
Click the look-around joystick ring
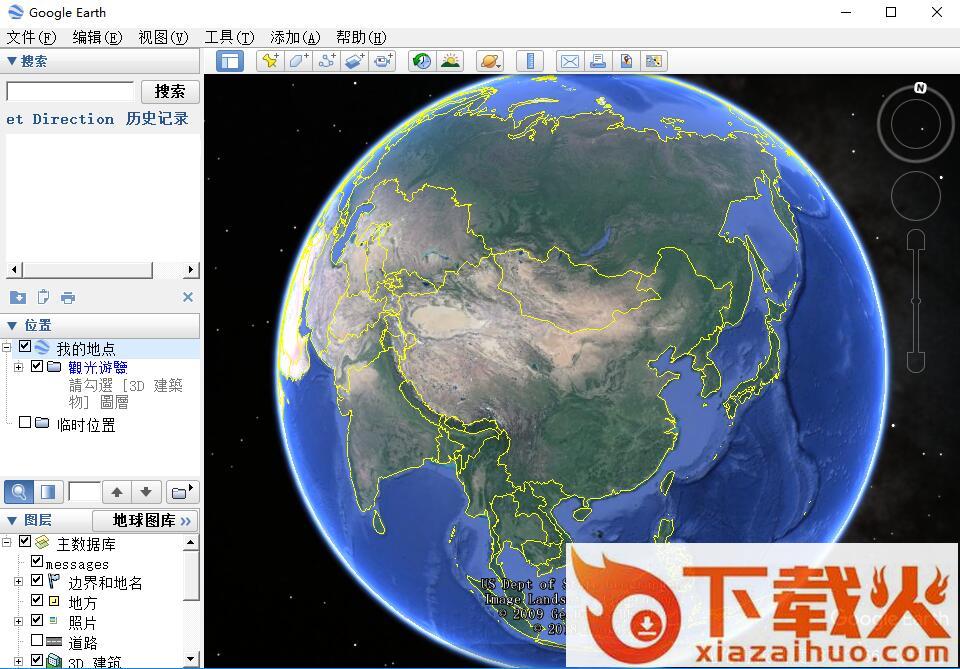coord(915,124)
